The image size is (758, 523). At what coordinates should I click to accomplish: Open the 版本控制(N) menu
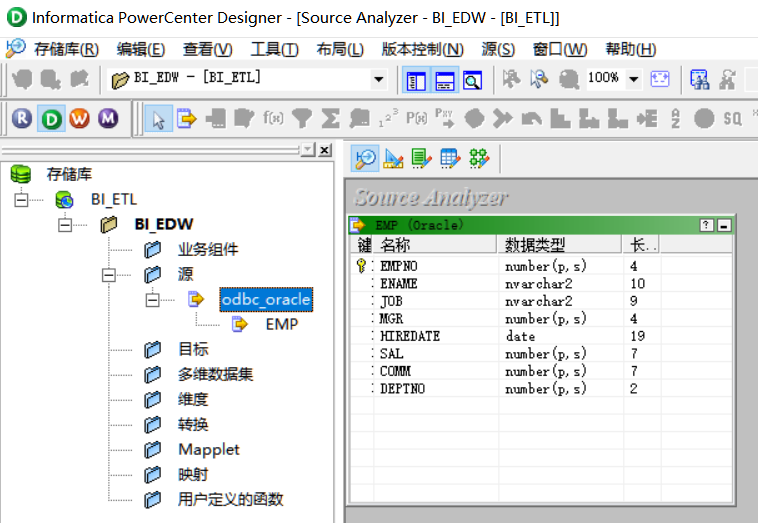click(x=423, y=49)
